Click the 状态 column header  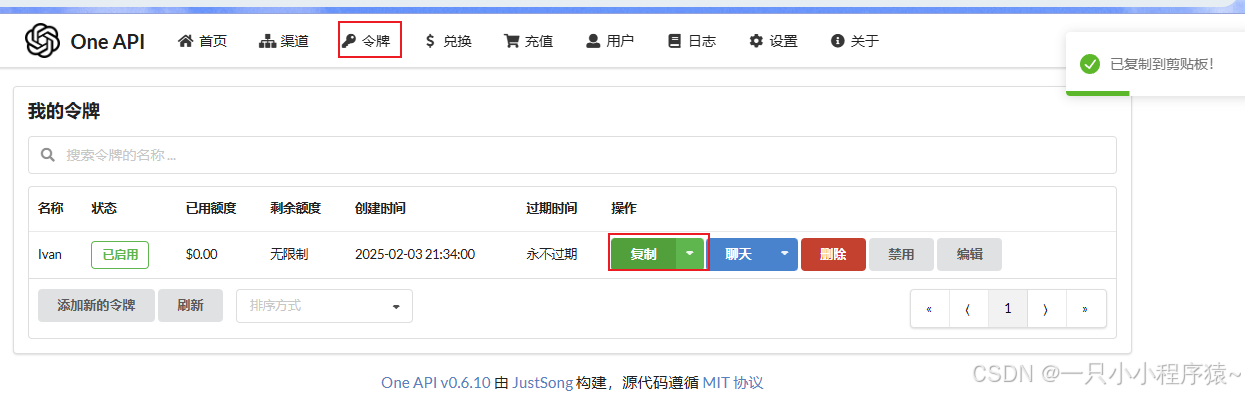coord(104,208)
